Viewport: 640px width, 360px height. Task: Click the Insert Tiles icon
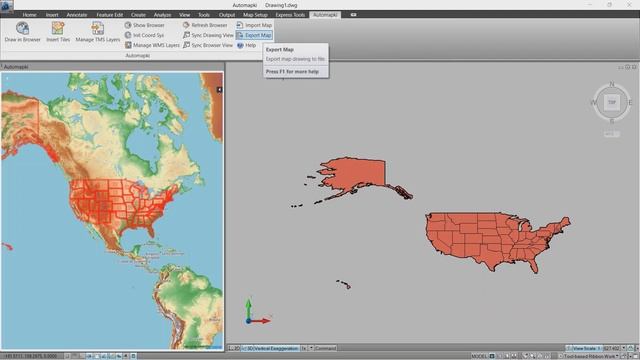pos(58,28)
